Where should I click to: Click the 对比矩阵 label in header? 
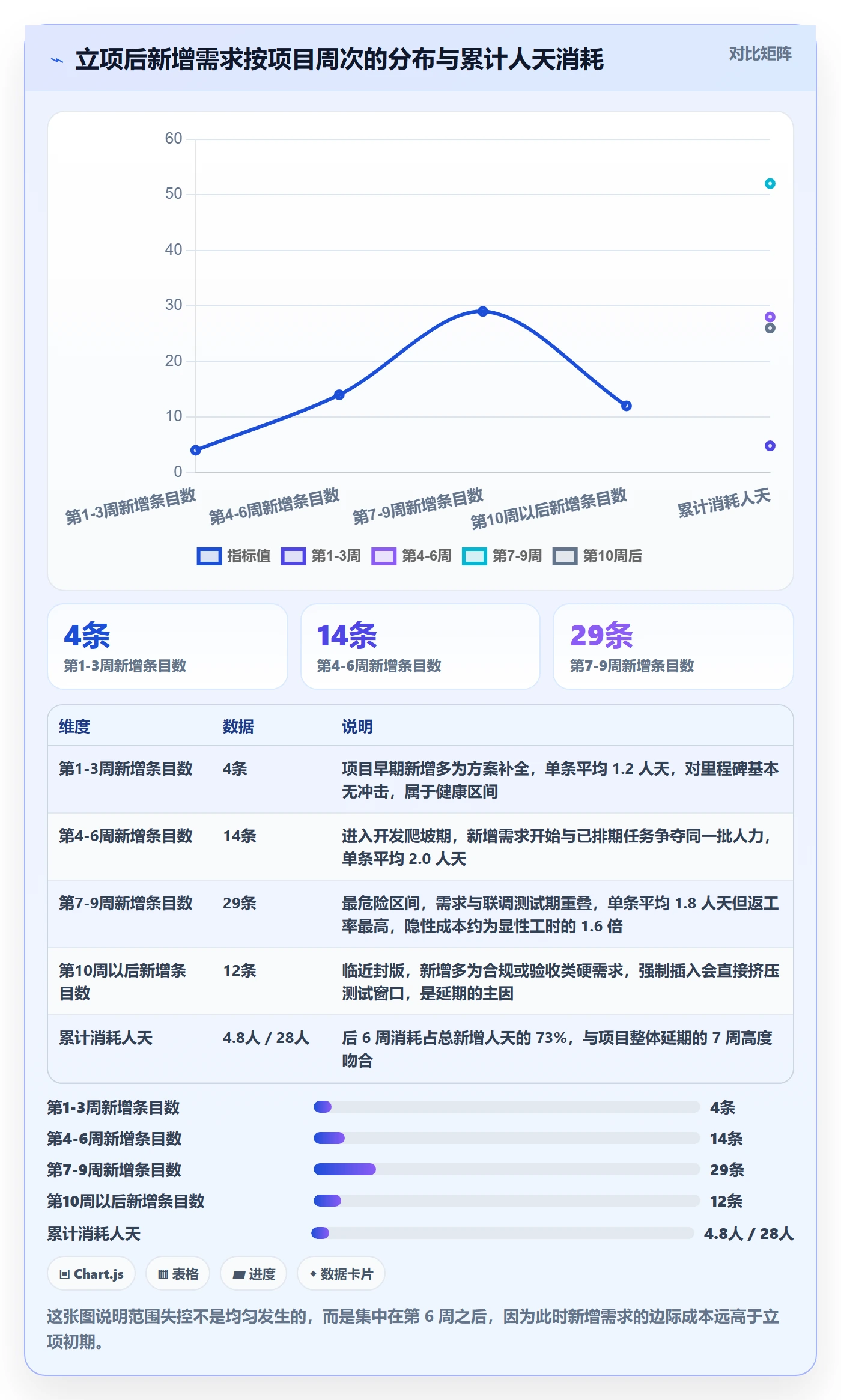pyautogui.click(x=760, y=54)
